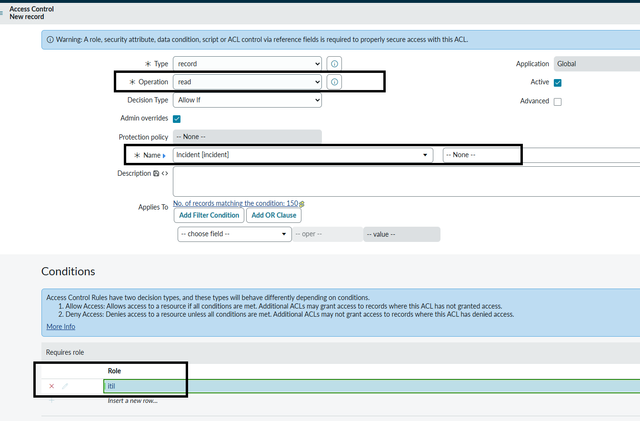Click the save icon beside Description label
The width and height of the screenshot is (640, 421).
coord(156,174)
